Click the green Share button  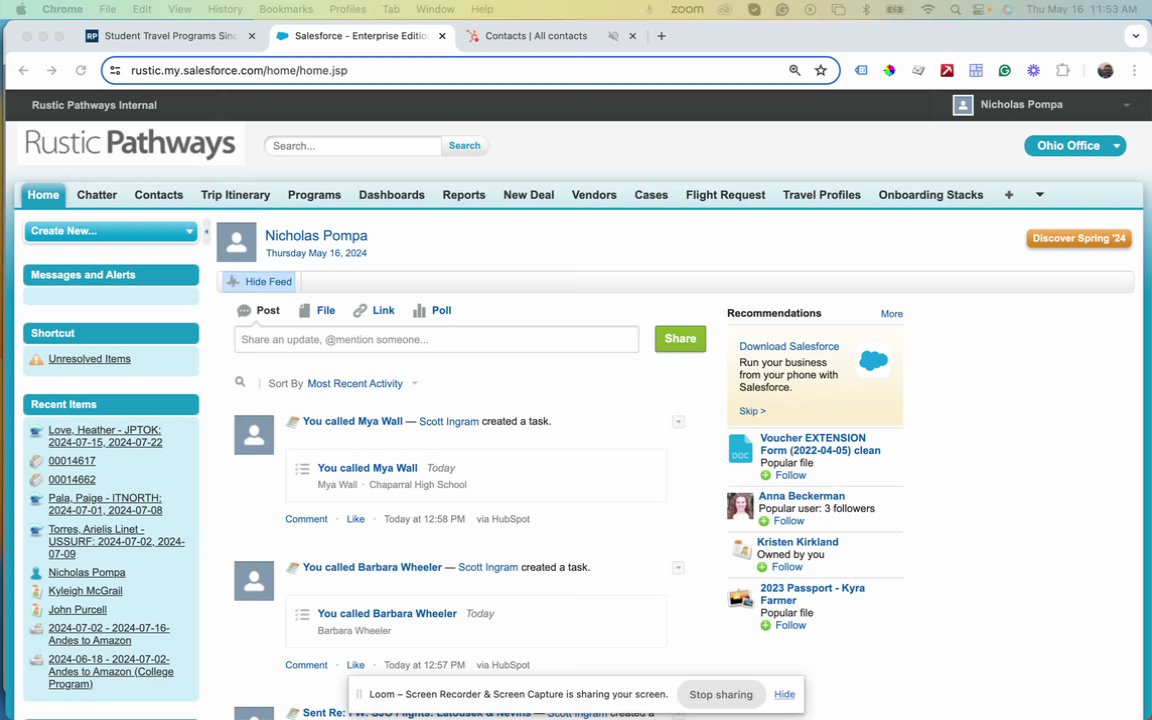click(680, 339)
